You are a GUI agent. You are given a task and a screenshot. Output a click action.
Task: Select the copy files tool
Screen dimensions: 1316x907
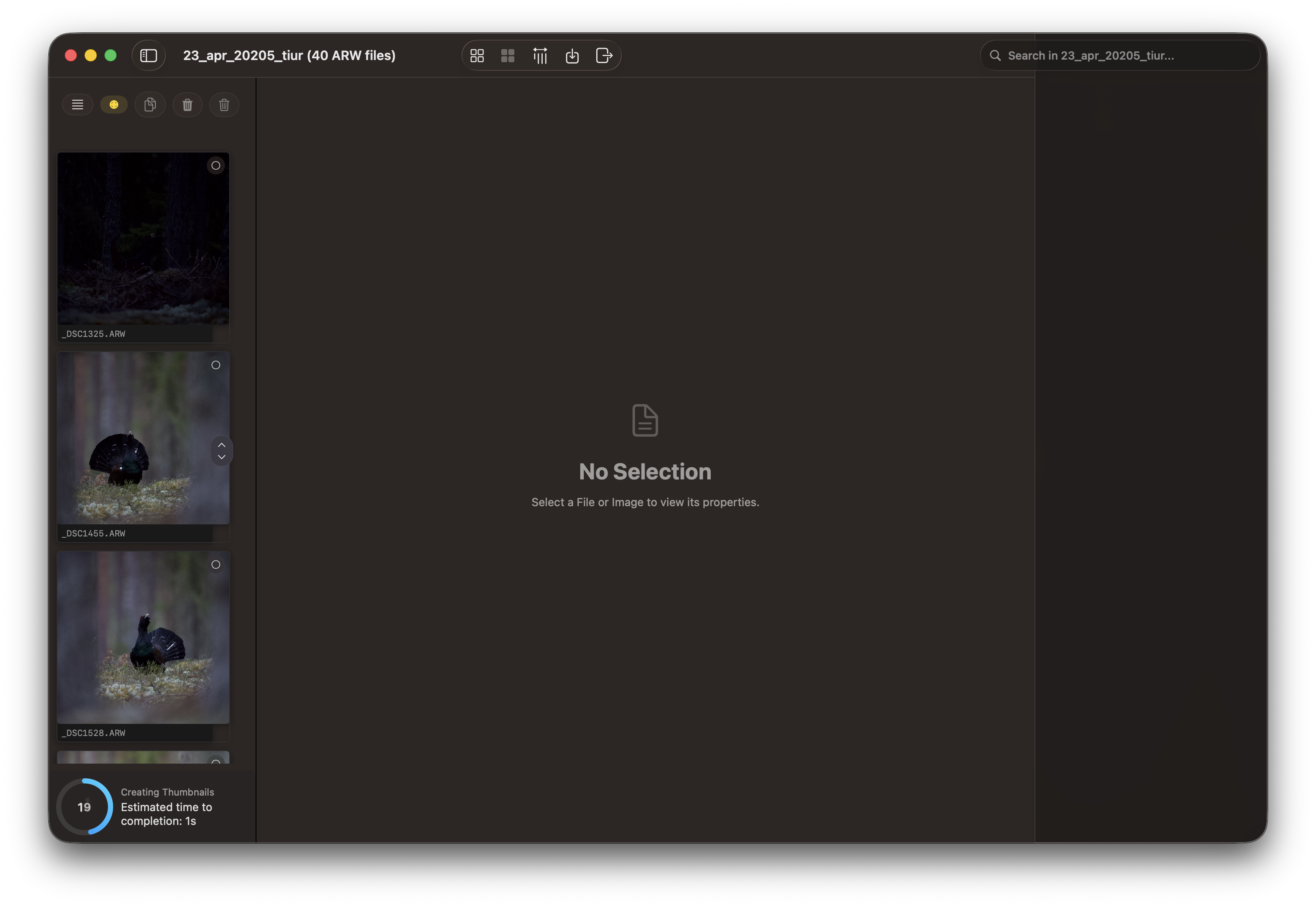pos(150,105)
